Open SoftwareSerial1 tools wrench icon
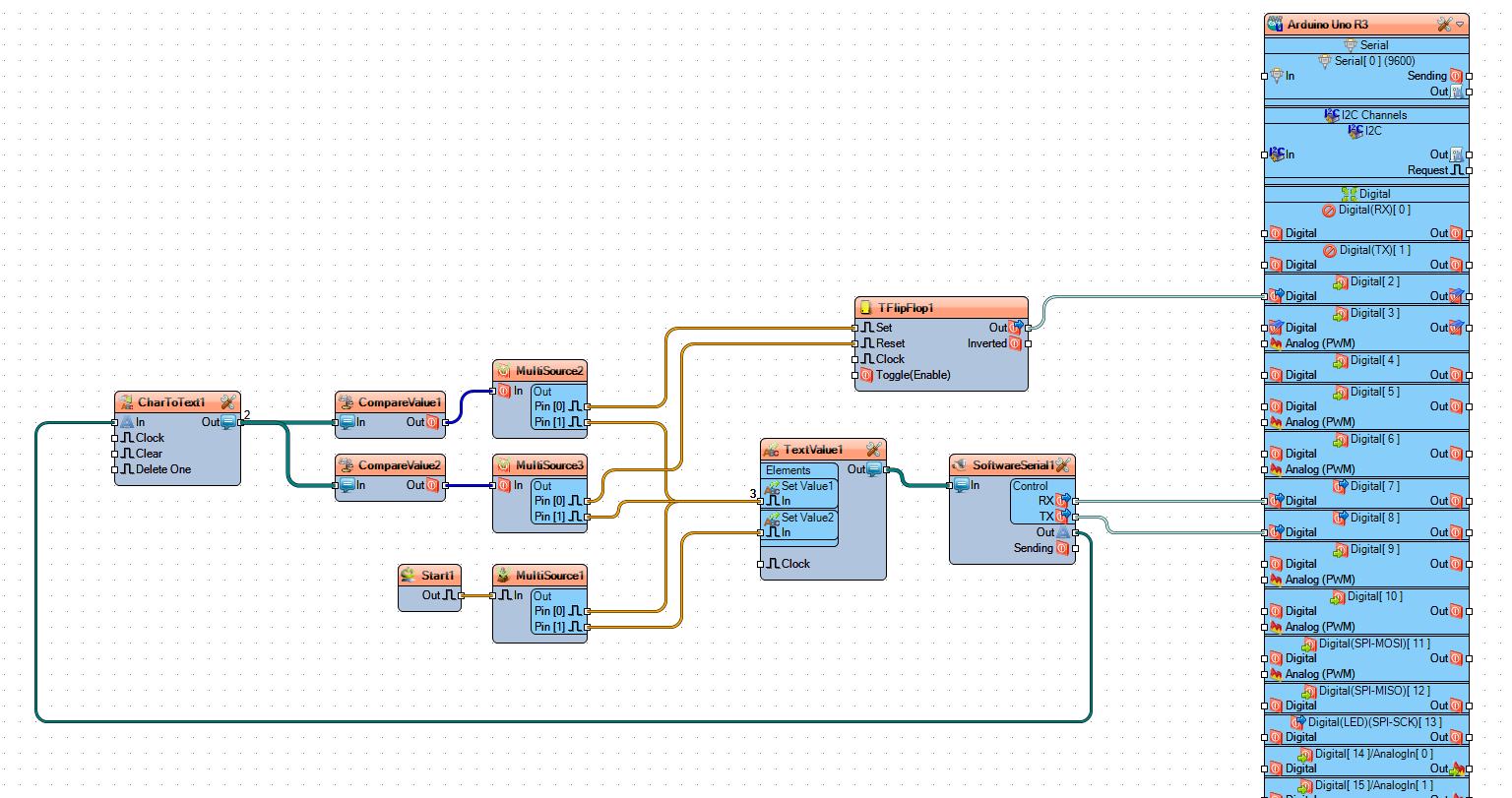 (x=1063, y=464)
